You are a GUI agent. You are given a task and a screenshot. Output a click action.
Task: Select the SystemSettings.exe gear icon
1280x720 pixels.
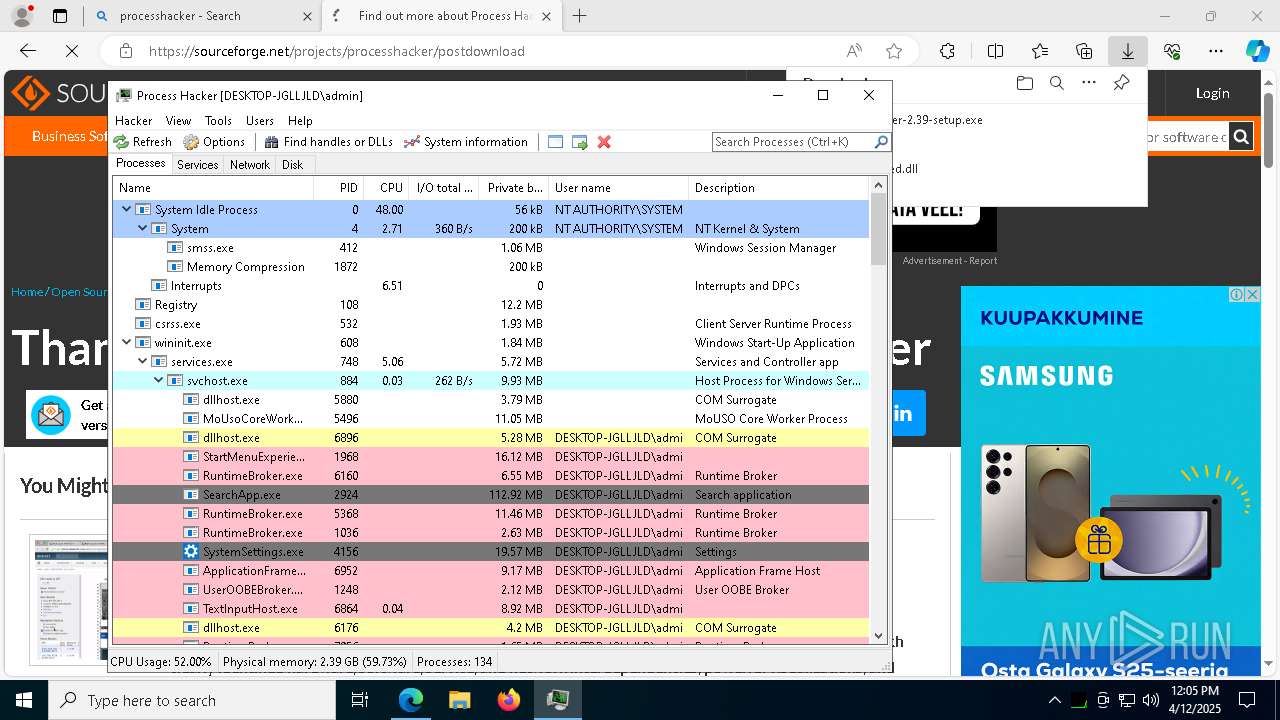tap(191, 552)
